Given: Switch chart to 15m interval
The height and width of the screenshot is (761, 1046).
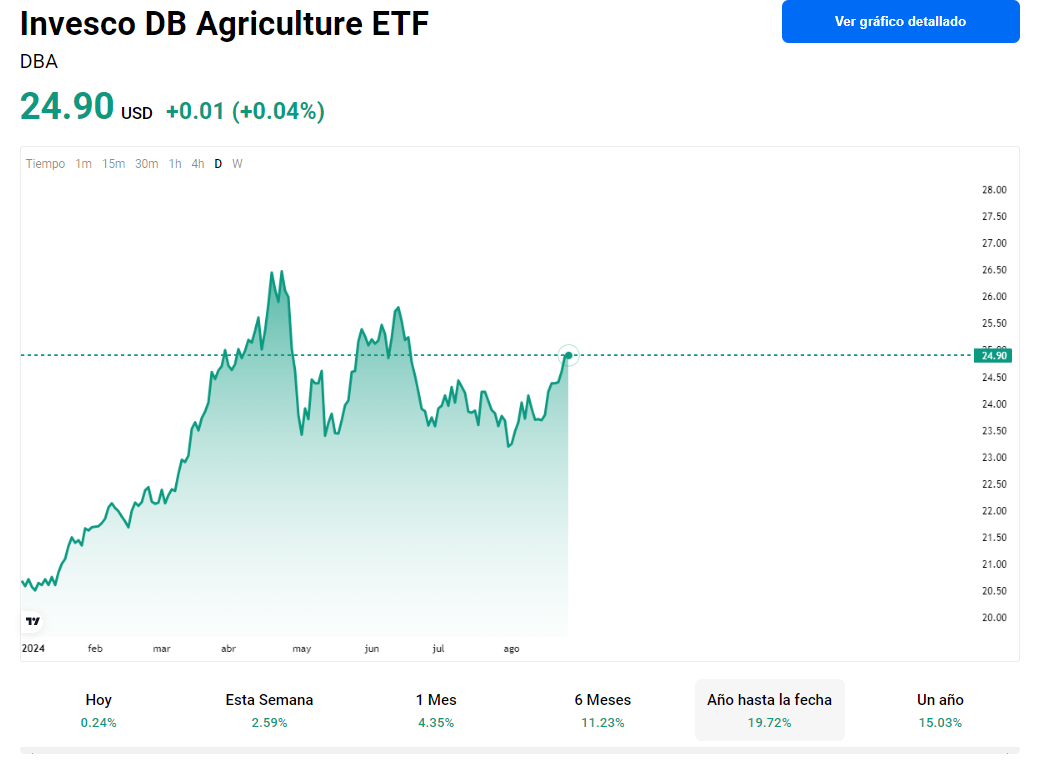Looking at the screenshot, I should (x=113, y=164).
